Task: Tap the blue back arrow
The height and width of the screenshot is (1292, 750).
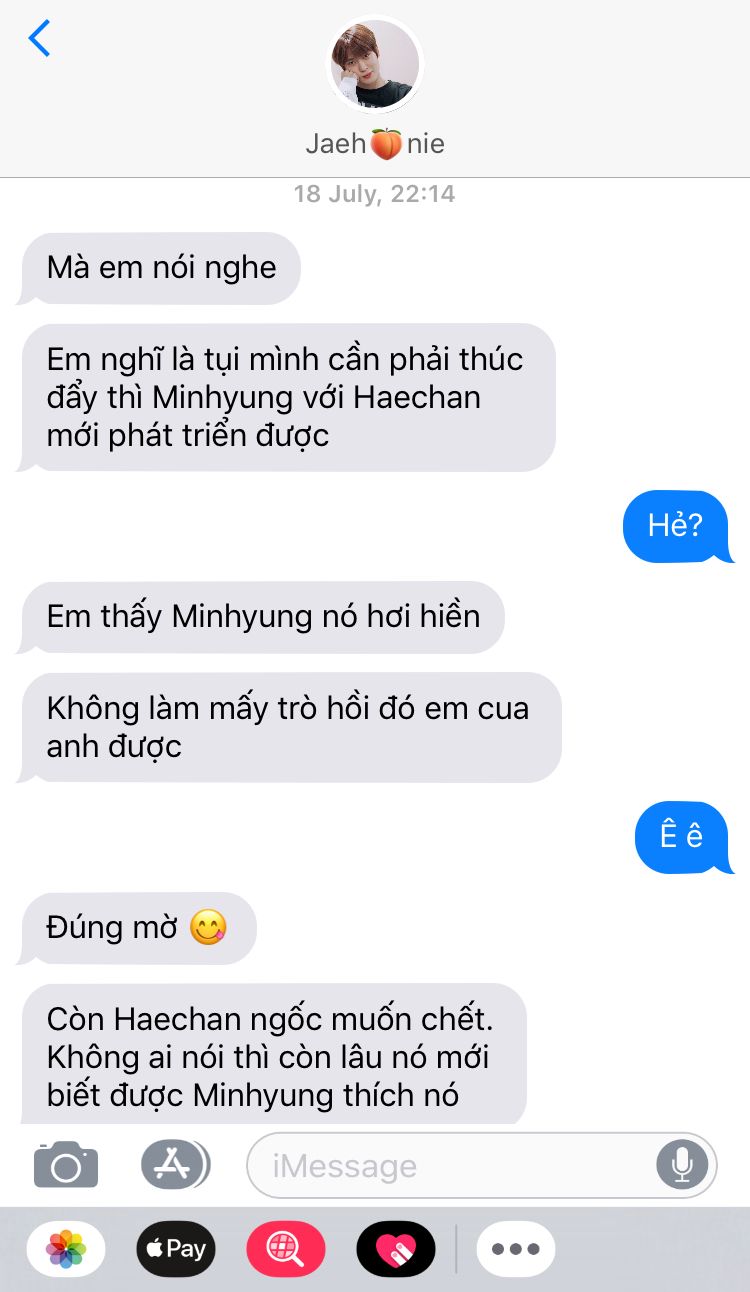Action: [39, 38]
